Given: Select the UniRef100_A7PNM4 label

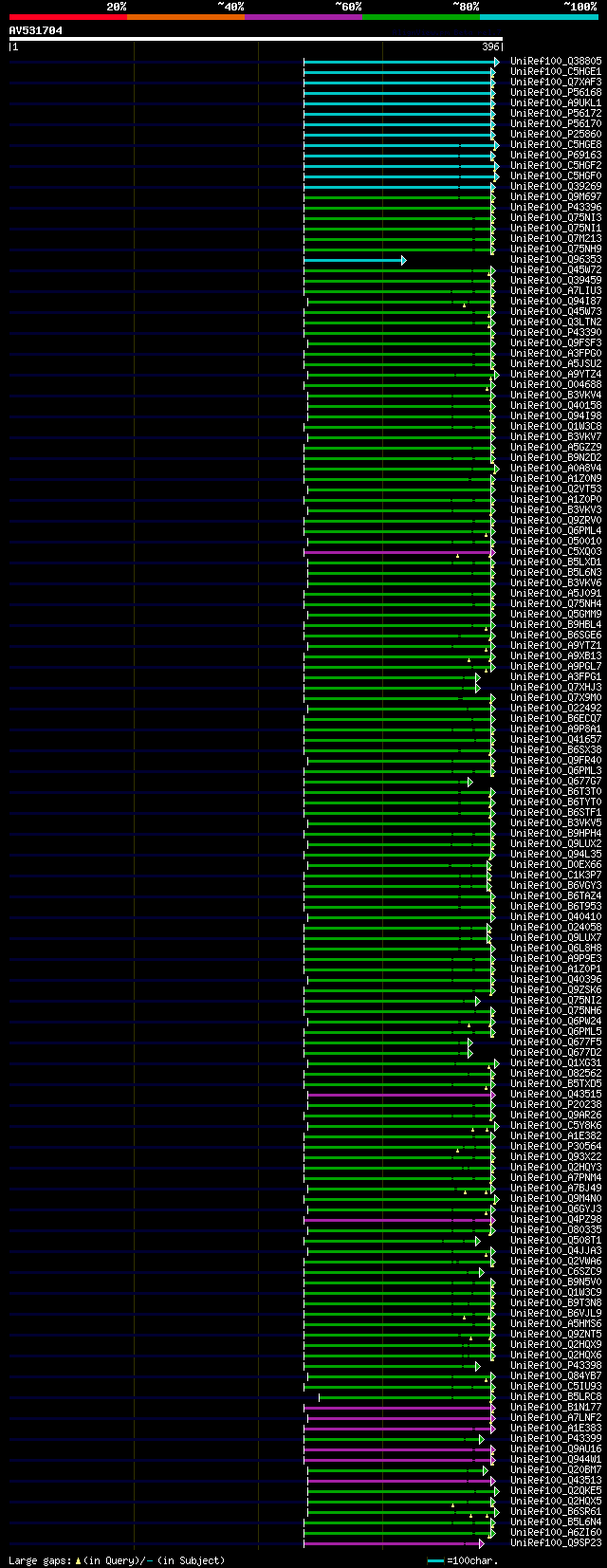Looking at the screenshot, I should coord(556,1177).
